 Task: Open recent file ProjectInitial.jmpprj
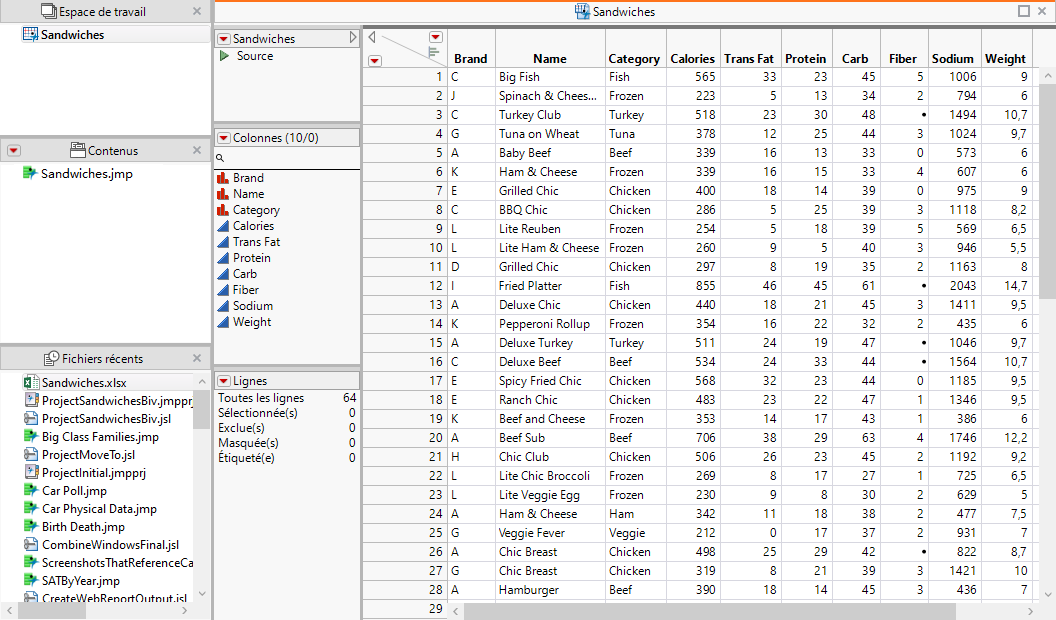[x=94, y=473]
